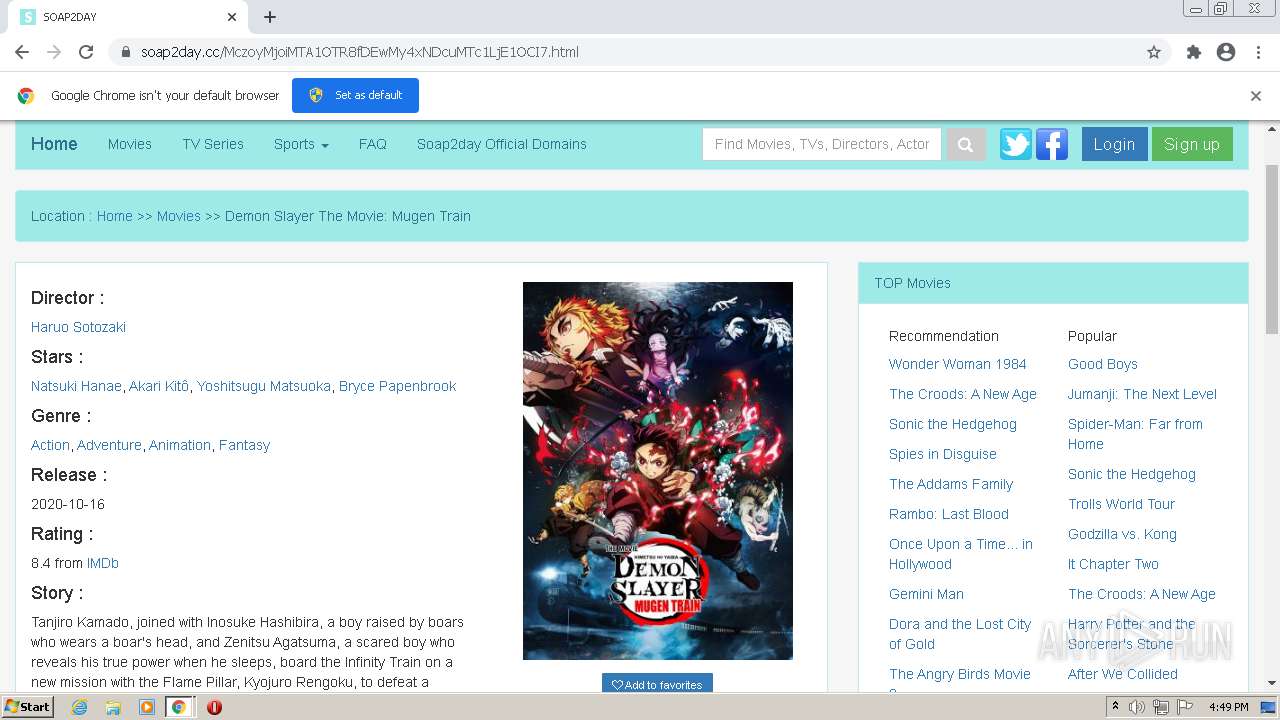Screen dimensions: 1280x720
Task: Open The Addams Family recommendation
Action: pyautogui.click(x=951, y=484)
